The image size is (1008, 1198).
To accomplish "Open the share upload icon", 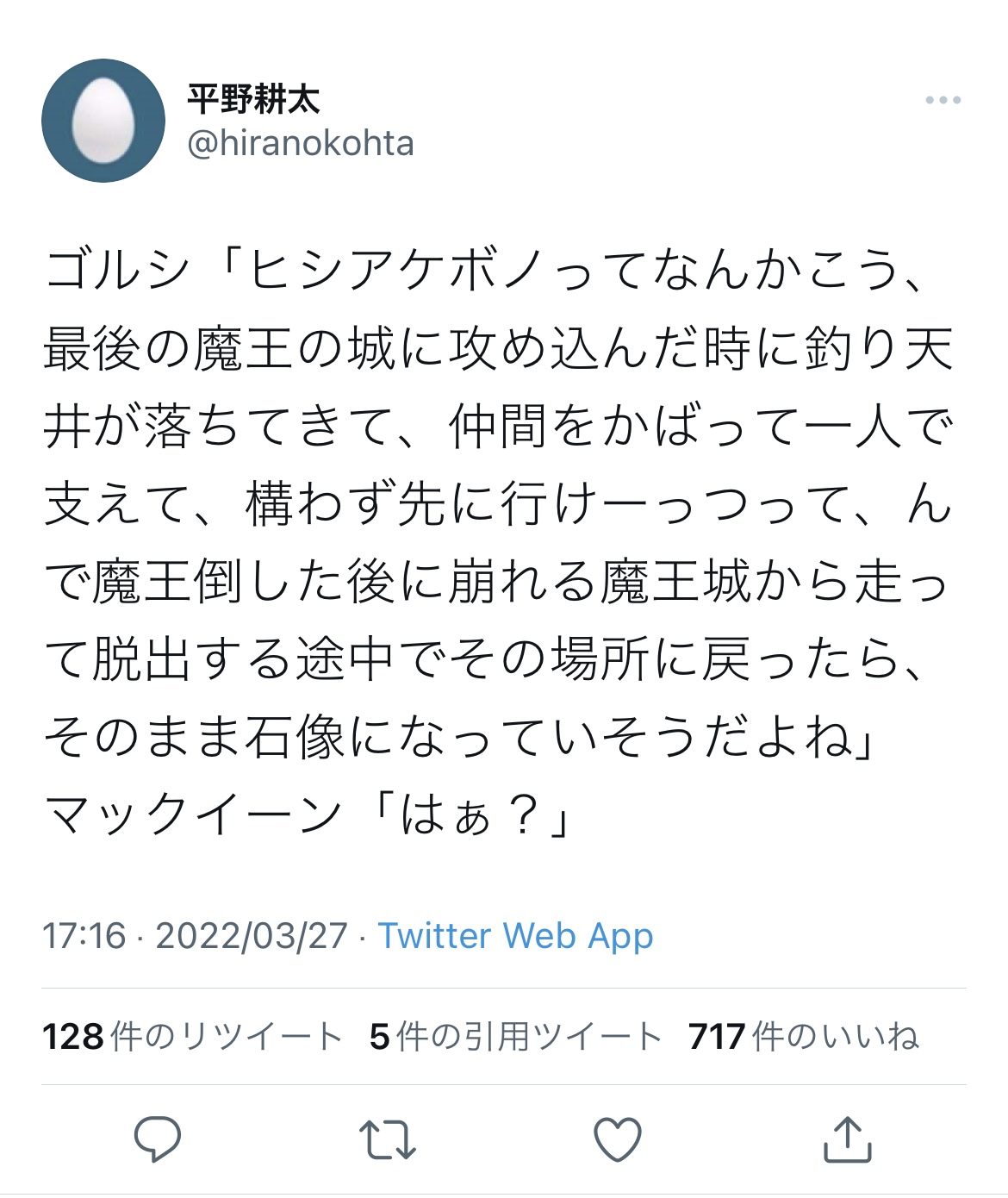I will point(848,1139).
